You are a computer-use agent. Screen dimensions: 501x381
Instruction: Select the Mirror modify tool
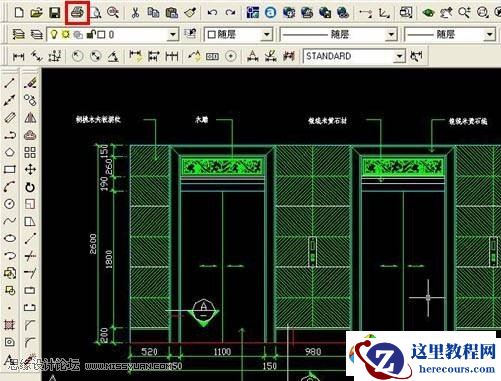(30, 118)
